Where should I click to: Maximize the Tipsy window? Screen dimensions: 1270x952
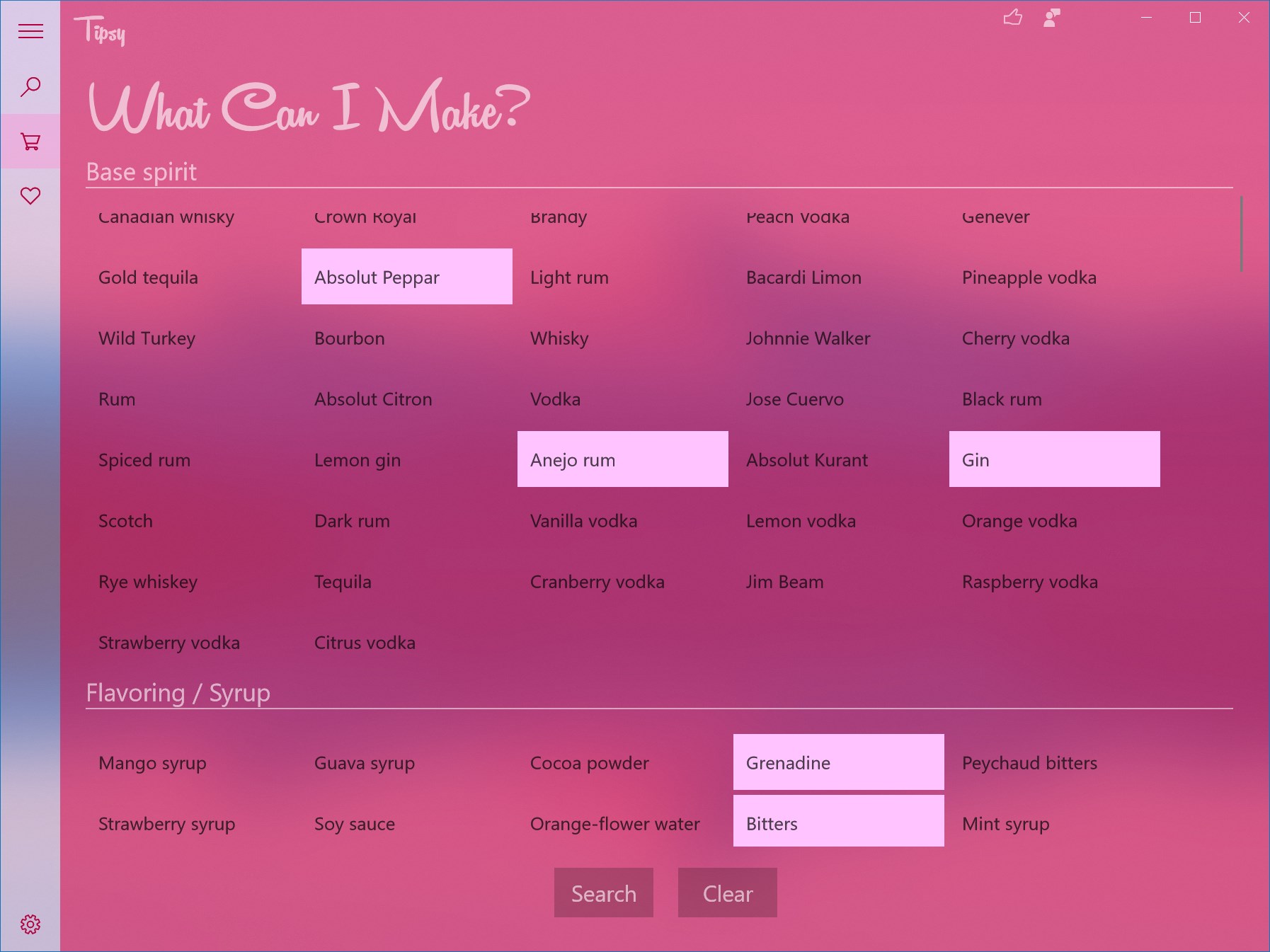pos(1195,17)
